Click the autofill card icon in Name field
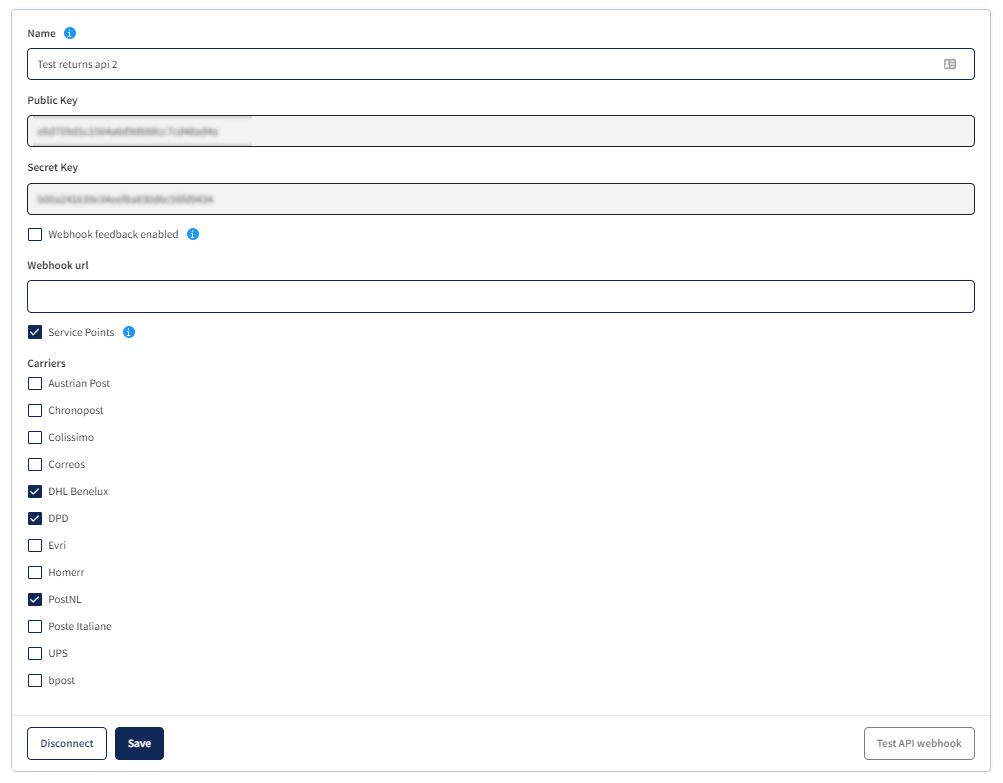Viewport: 1003px width, 783px height. [x=950, y=64]
